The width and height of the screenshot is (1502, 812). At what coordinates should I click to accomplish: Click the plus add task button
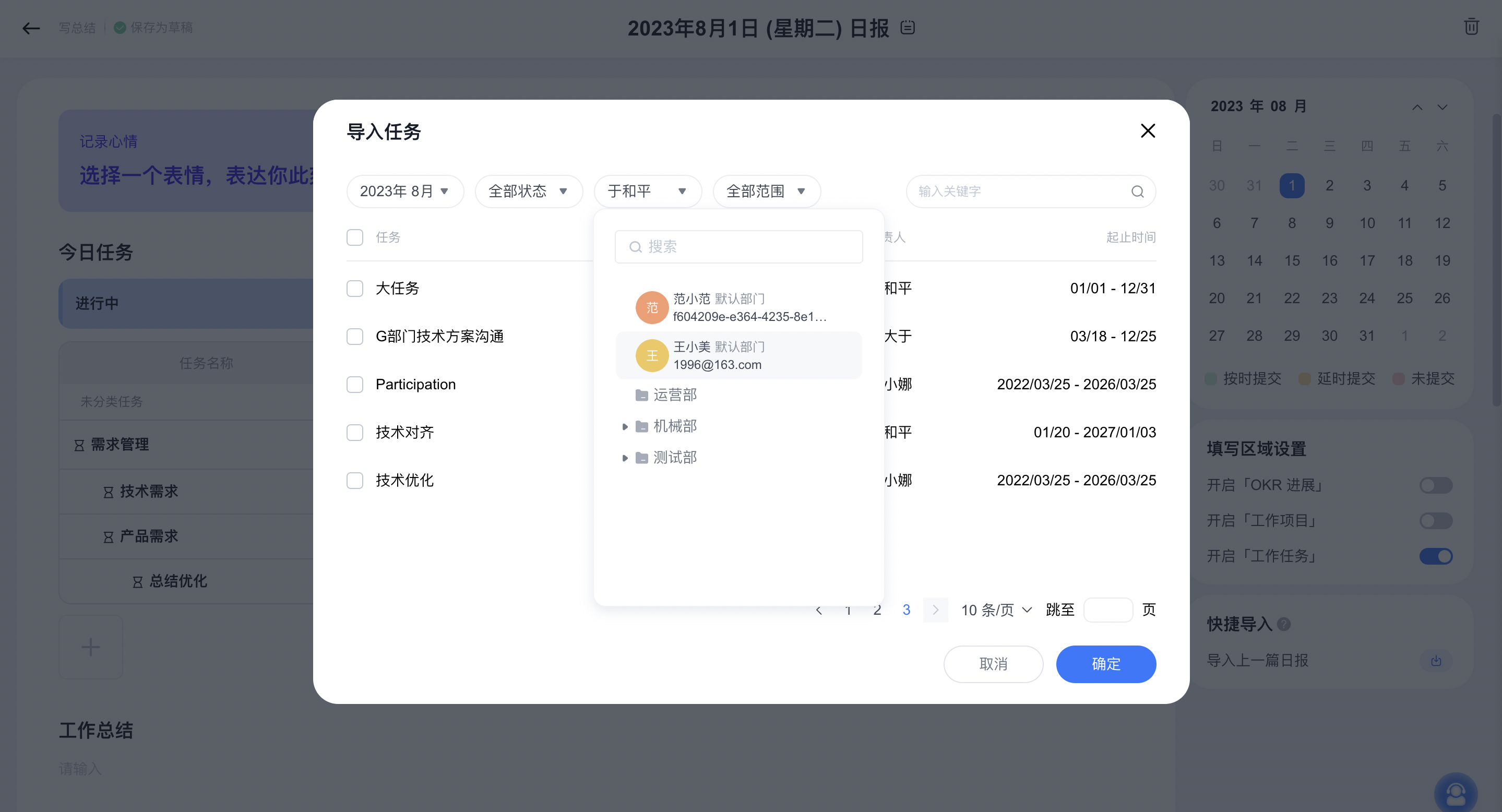click(90, 647)
